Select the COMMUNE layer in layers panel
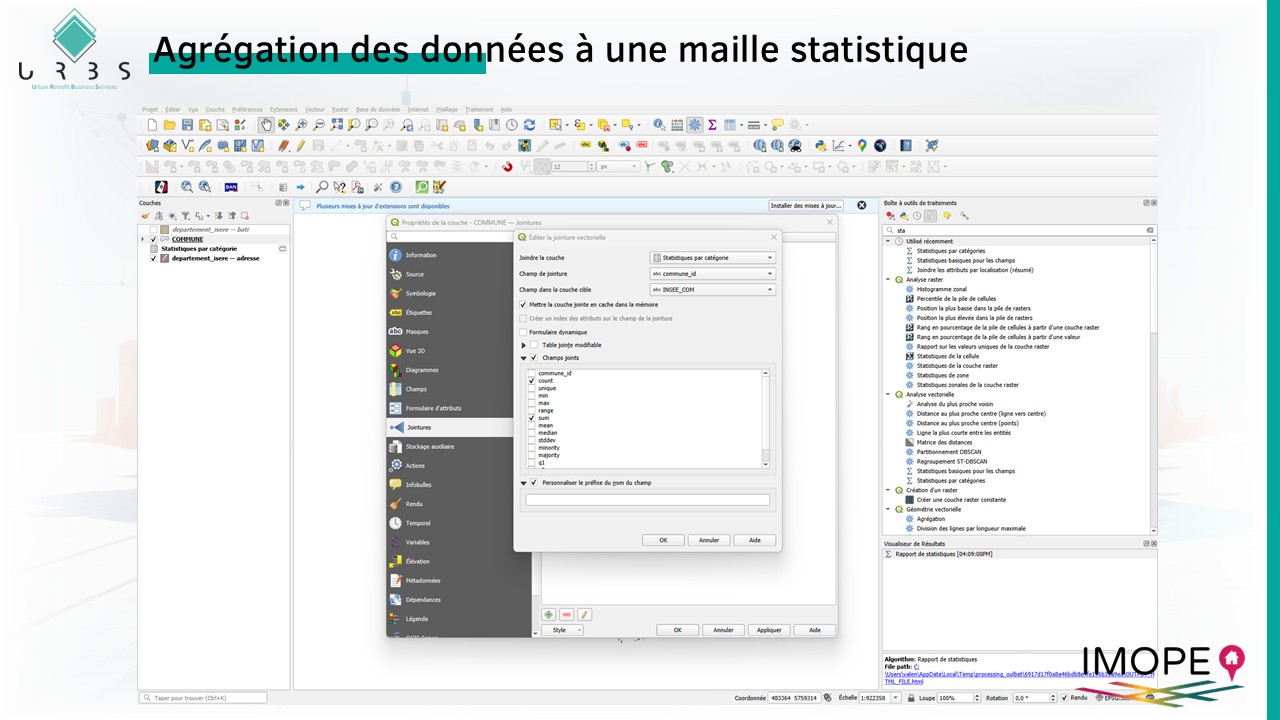 (x=187, y=239)
